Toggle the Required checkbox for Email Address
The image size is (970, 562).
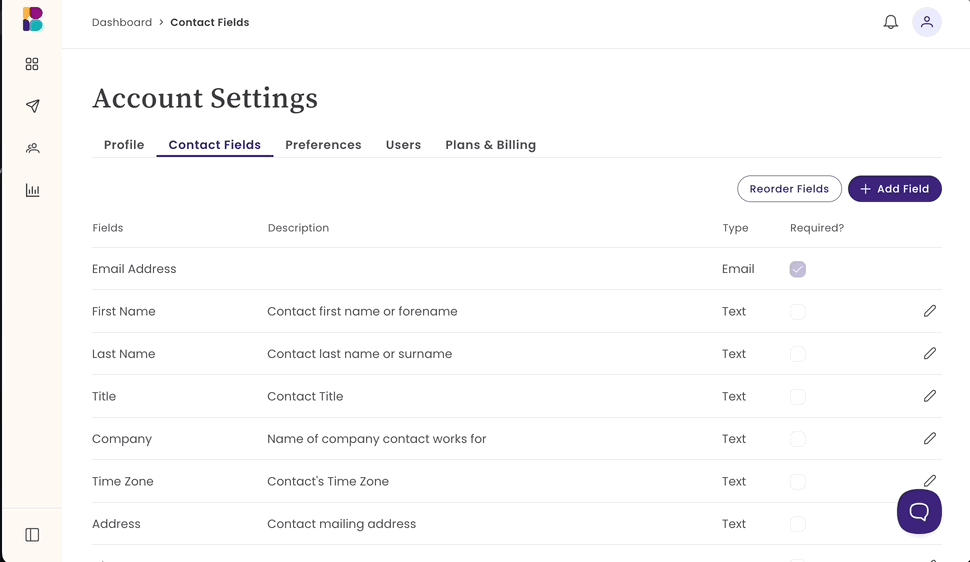point(797,269)
